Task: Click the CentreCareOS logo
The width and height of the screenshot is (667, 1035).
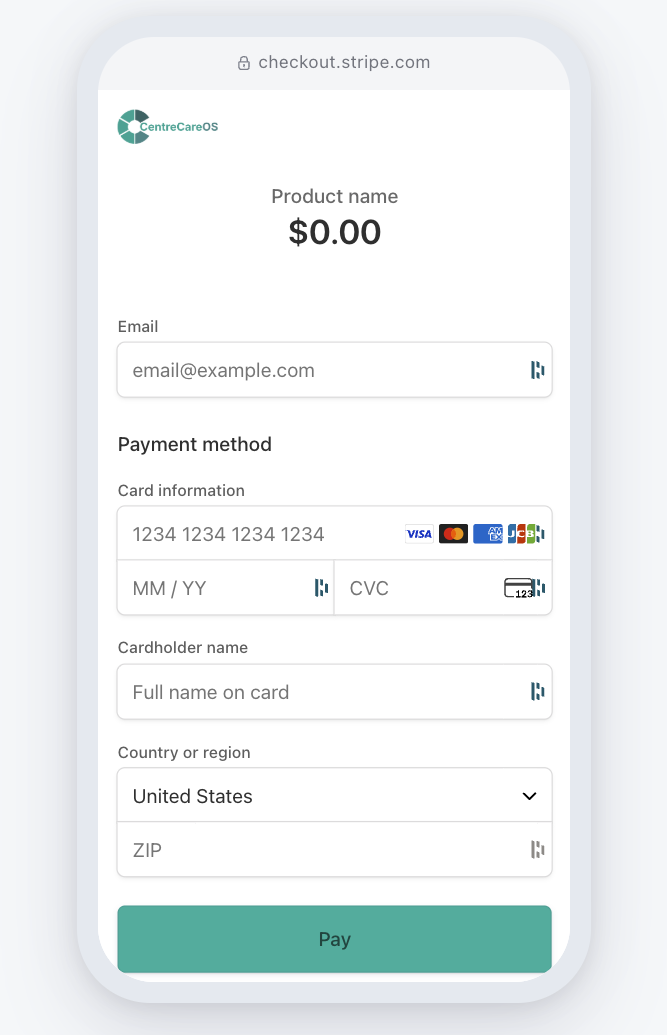Action: click(x=167, y=125)
